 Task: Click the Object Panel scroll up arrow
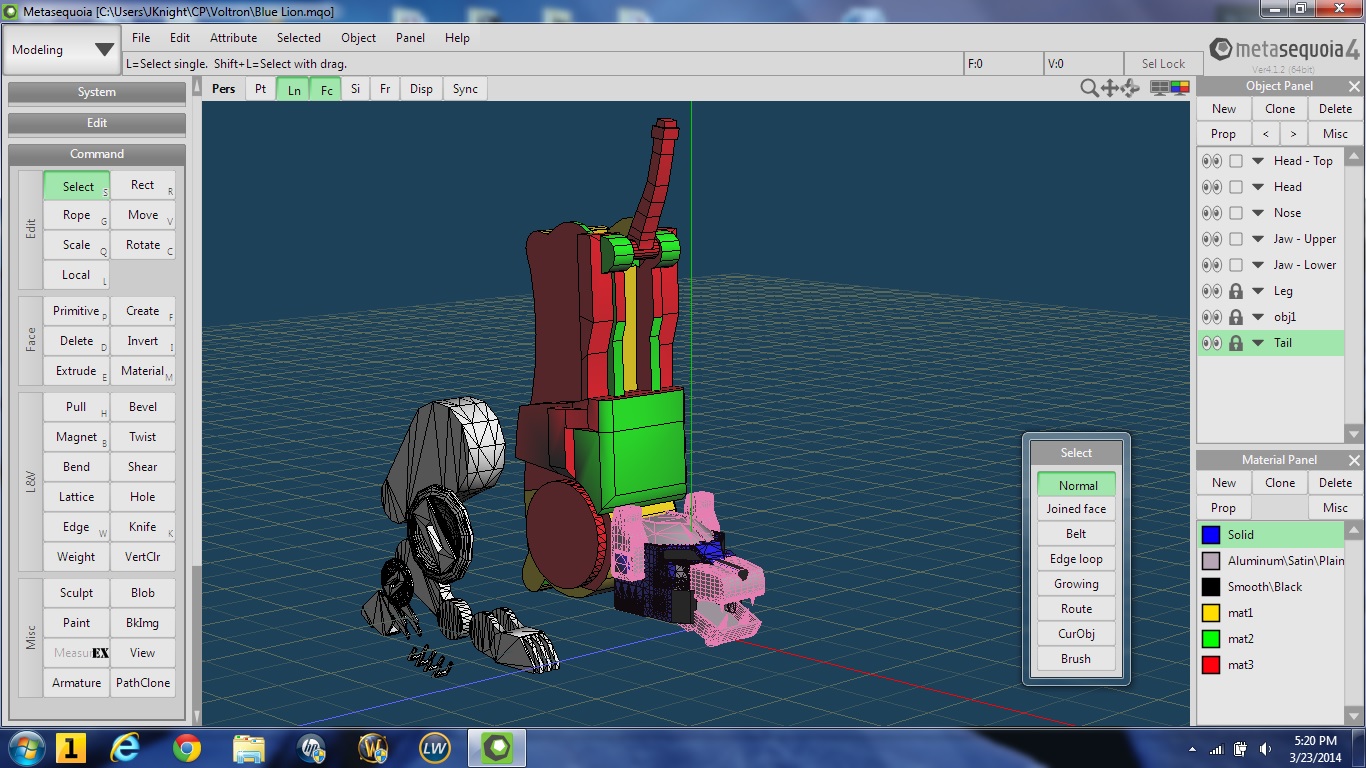(x=1354, y=156)
